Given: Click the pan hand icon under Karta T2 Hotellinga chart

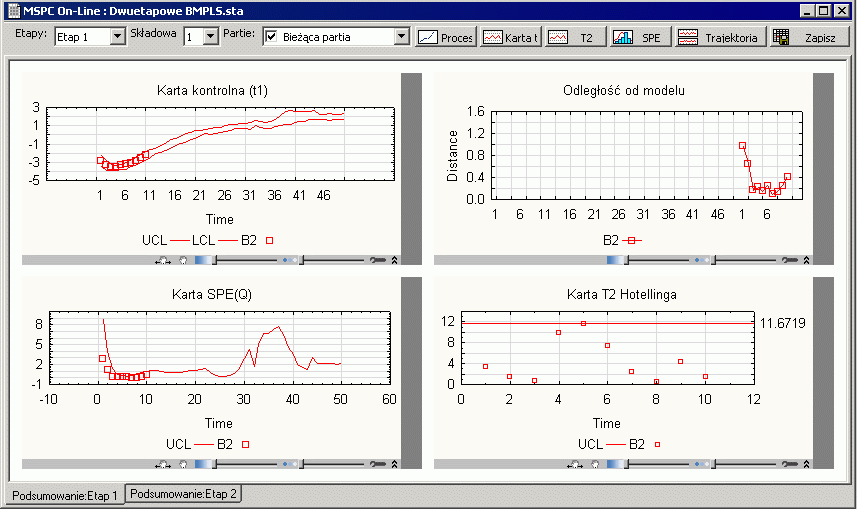Looking at the screenshot, I should 575,464.
